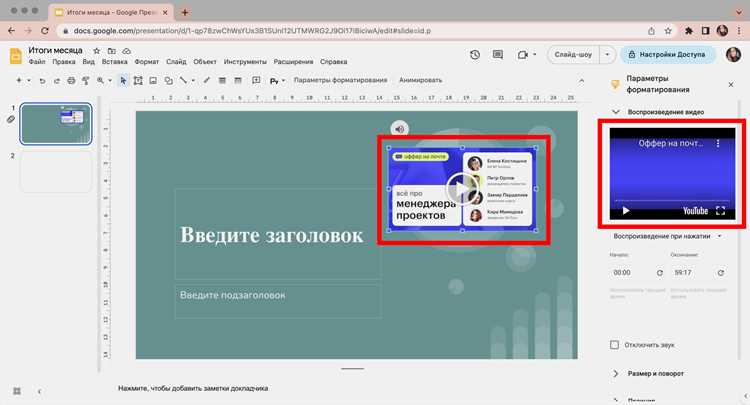Open the video call options arrow
Viewport: 750px width, 405px height.
tap(534, 55)
